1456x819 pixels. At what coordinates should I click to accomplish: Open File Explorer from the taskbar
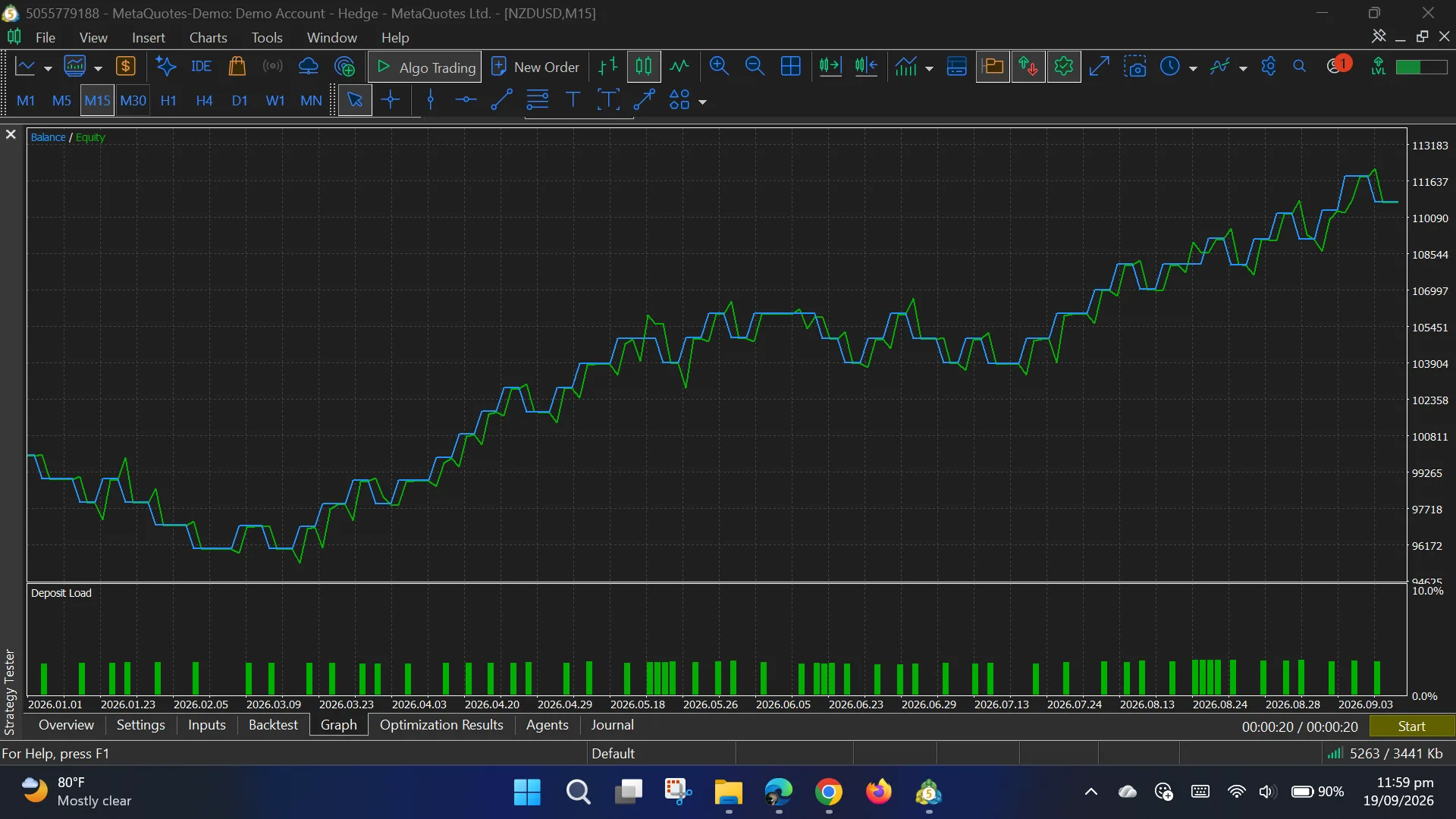(x=728, y=792)
